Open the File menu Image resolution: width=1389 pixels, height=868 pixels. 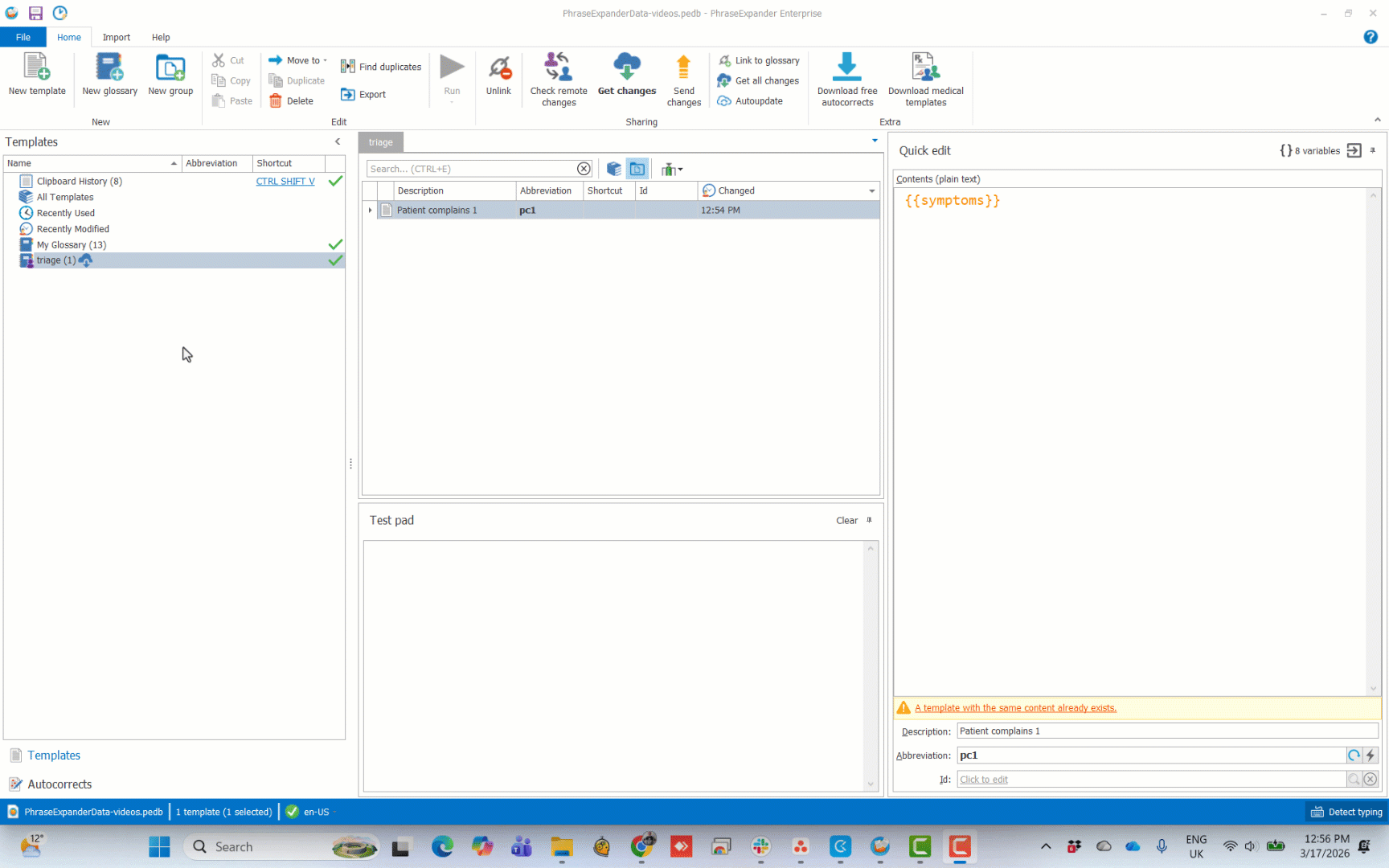[x=23, y=37]
